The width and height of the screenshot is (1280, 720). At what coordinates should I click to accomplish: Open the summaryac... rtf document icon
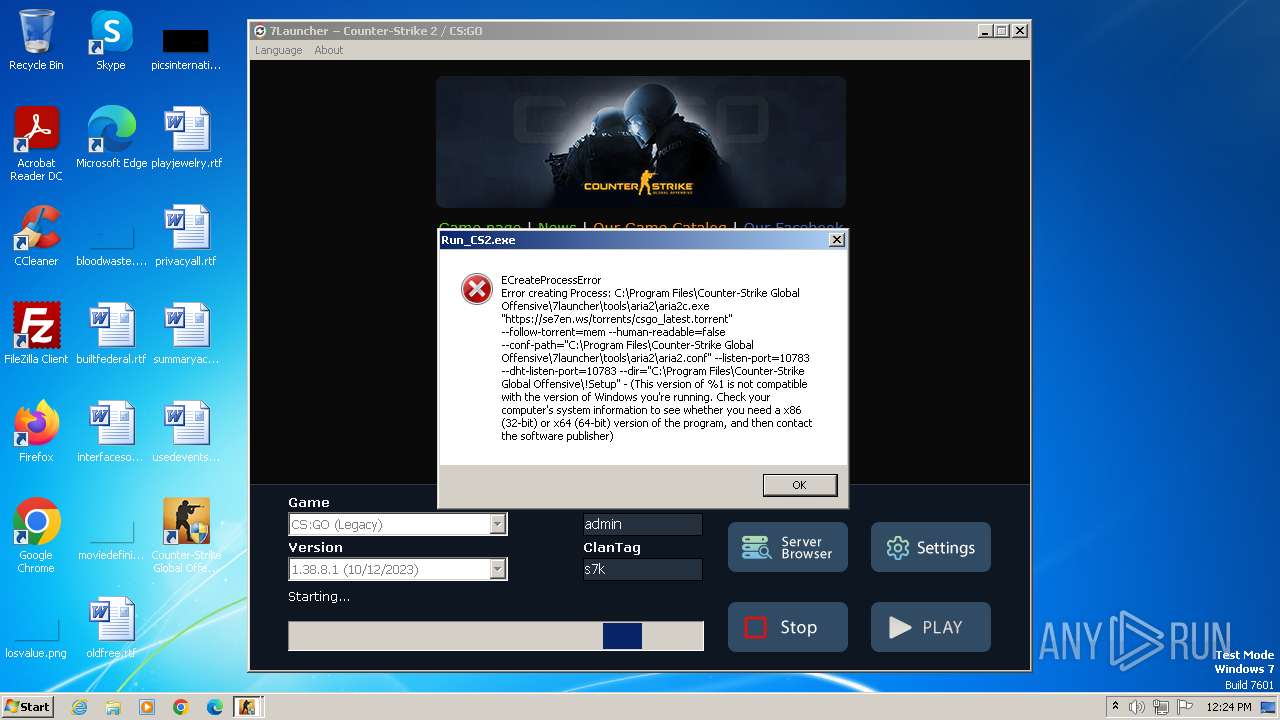(186, 334)
